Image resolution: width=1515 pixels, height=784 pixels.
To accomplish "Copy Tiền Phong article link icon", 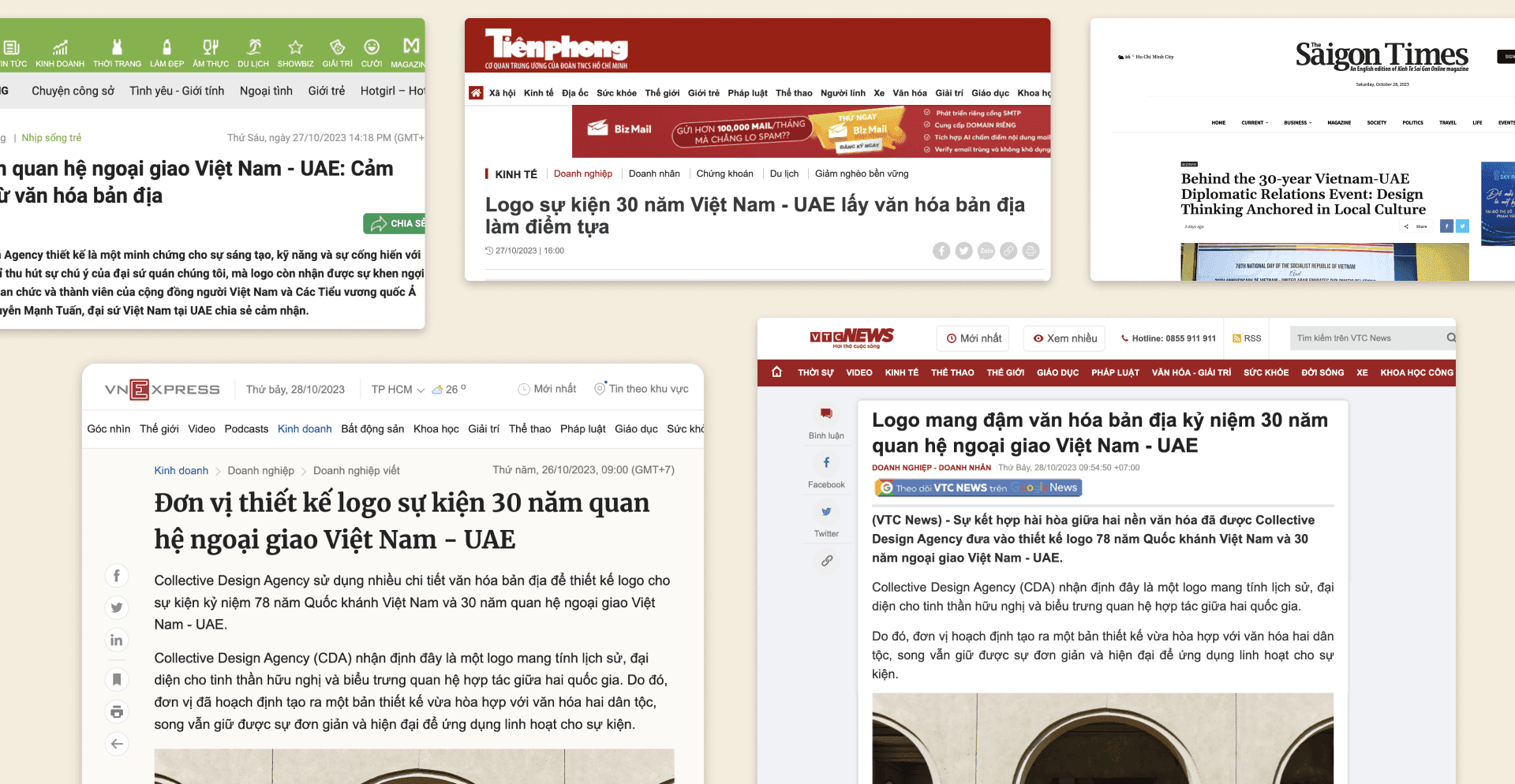I will coord(1008,251).
